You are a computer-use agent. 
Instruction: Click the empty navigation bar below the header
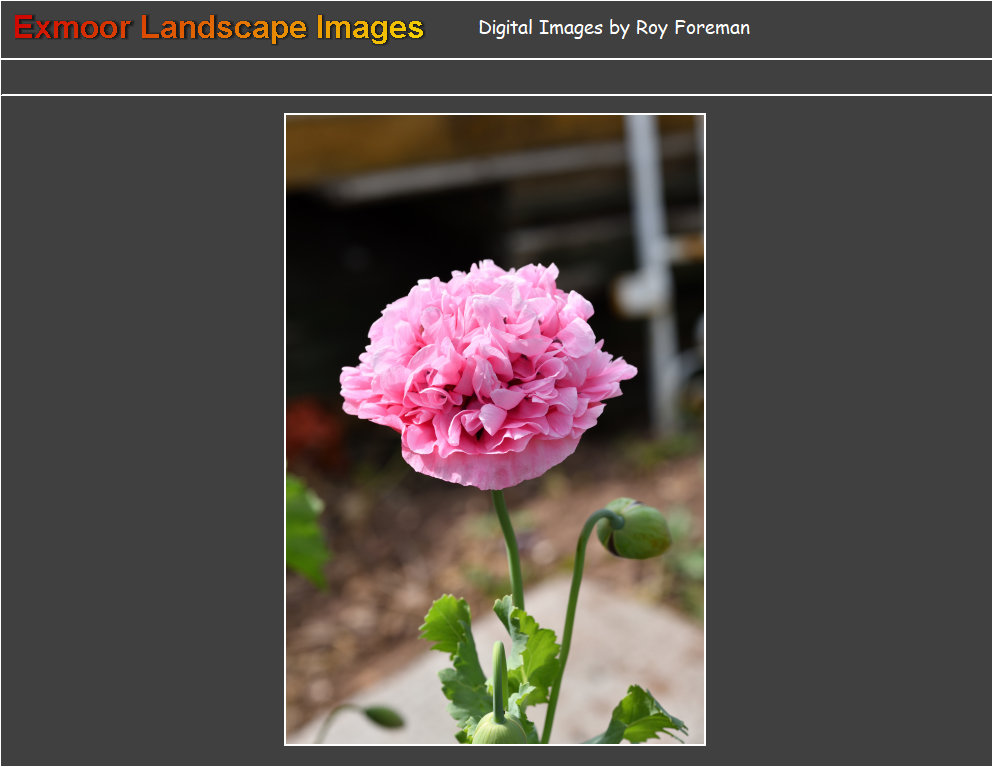click(x=496, y=77)
